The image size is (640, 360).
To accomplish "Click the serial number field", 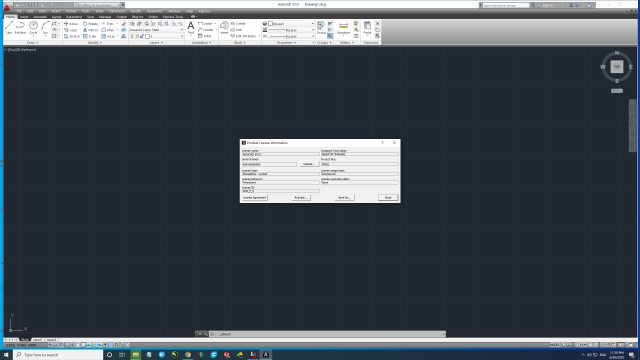I will coord(269,164).
